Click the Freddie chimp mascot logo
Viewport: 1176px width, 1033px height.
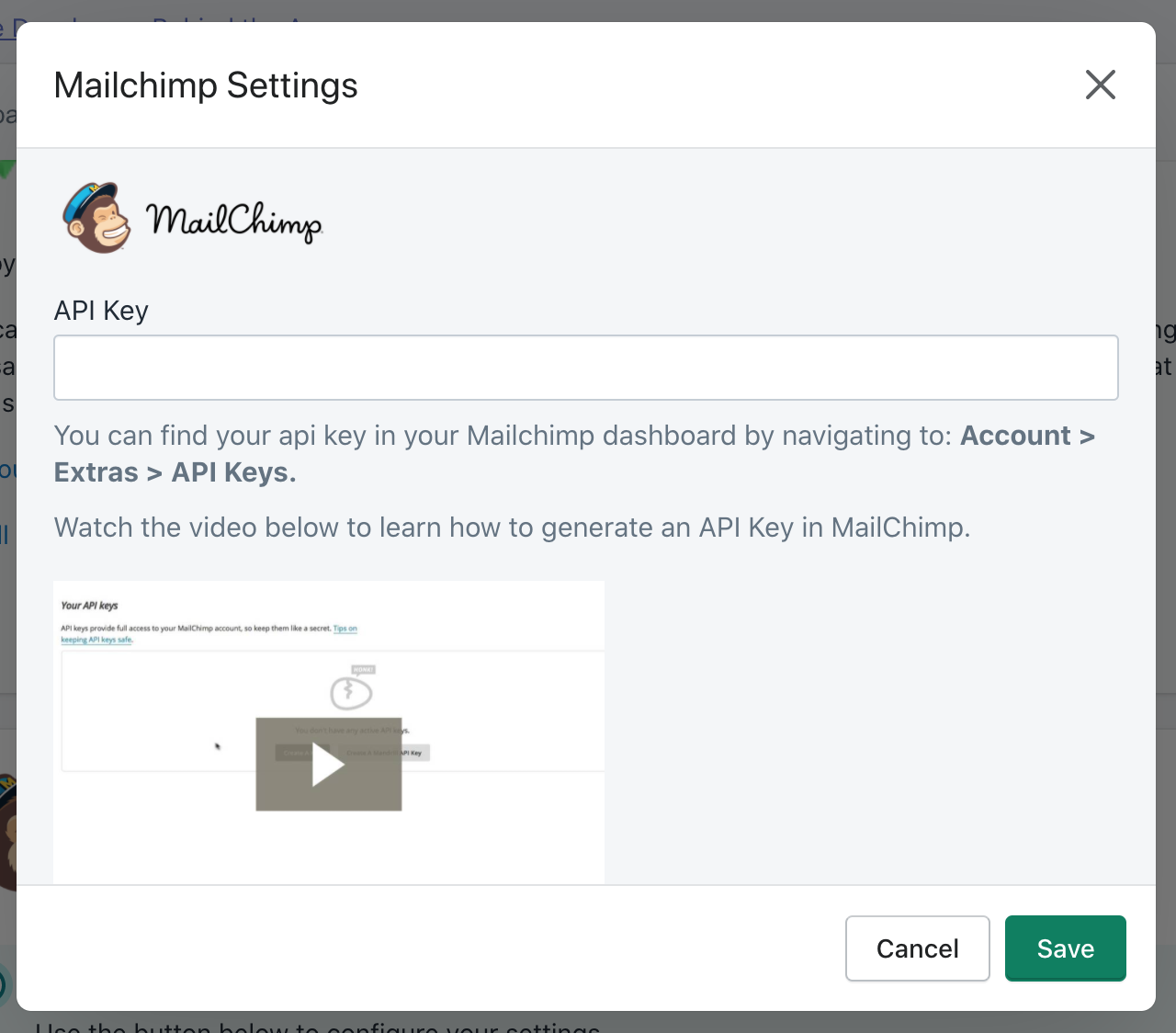tap(96, 218)
